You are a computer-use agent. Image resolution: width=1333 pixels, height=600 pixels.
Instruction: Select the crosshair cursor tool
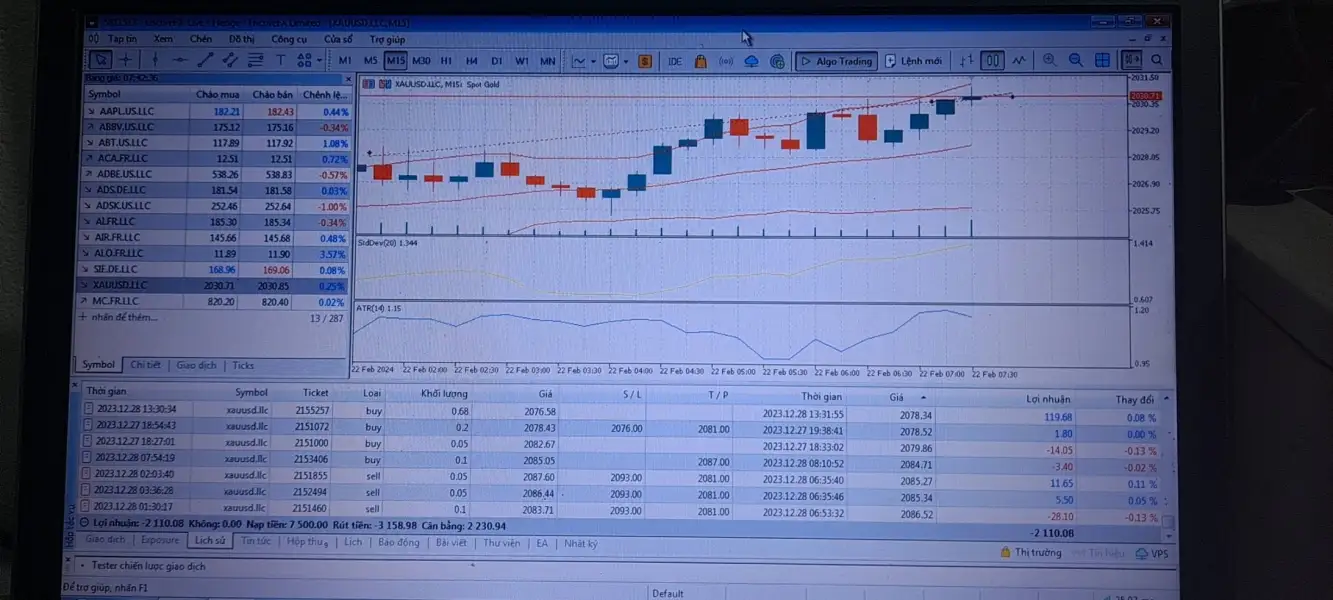coord(127,60)
